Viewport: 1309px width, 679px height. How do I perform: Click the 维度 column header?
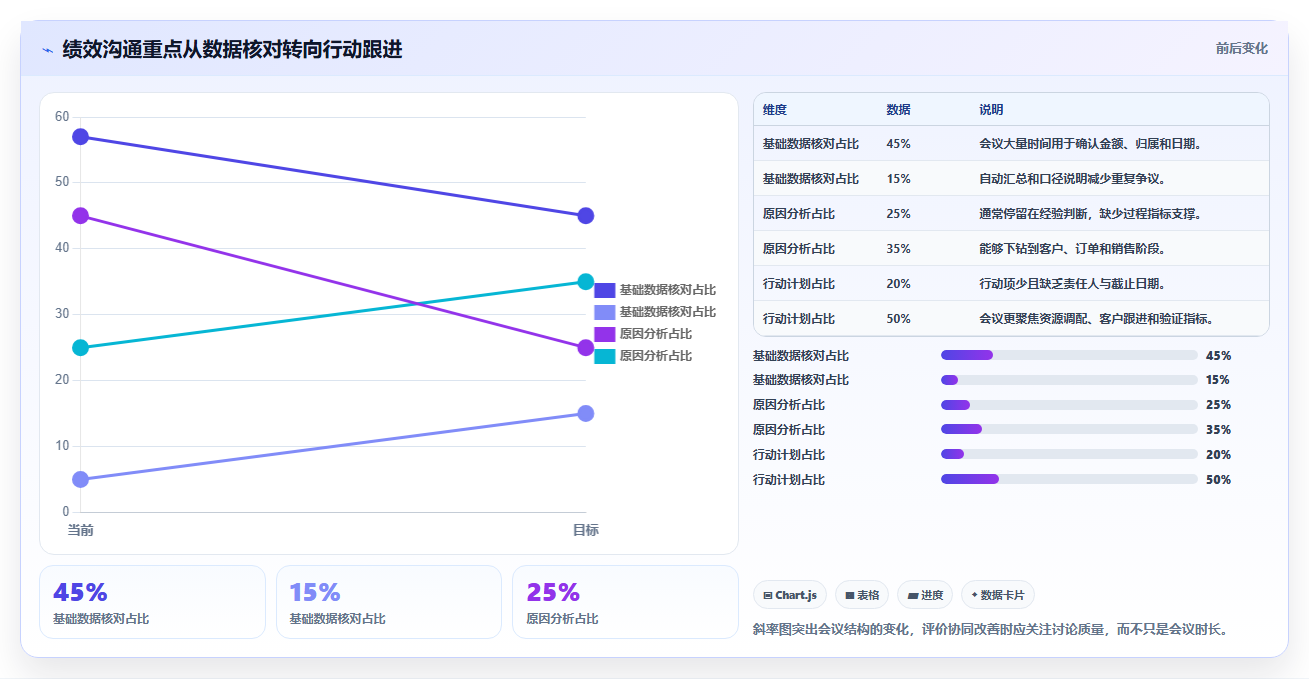tap(775, 110)
